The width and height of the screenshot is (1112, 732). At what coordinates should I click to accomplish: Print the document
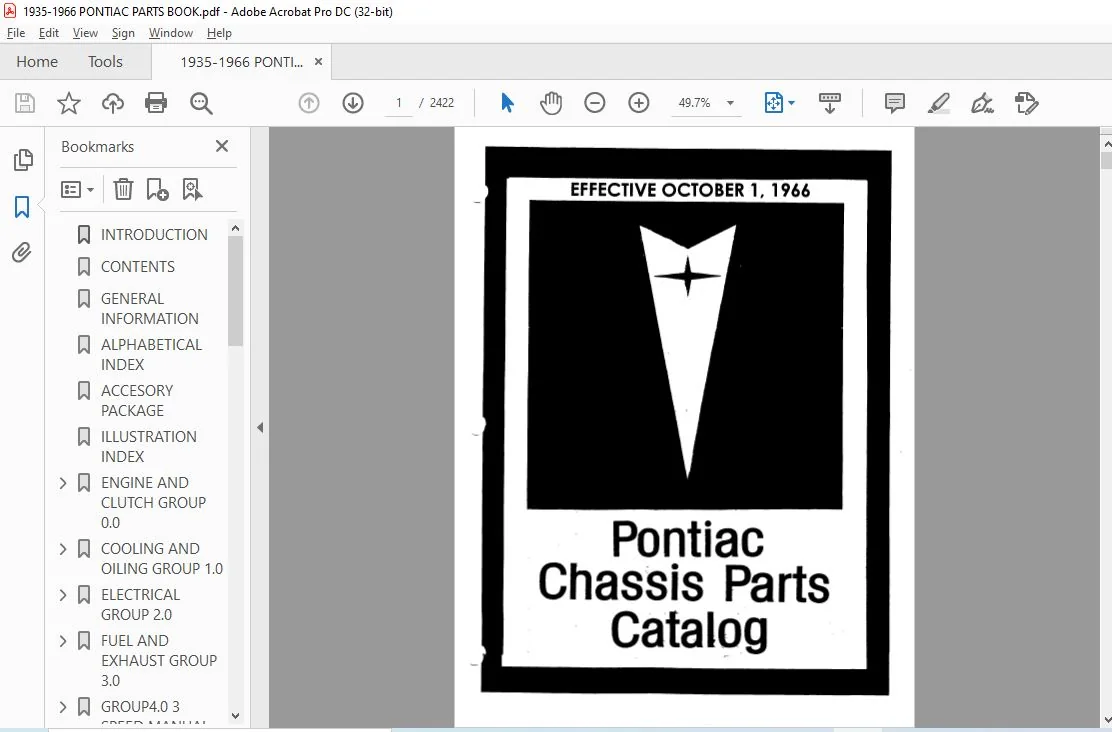(156, 103)
